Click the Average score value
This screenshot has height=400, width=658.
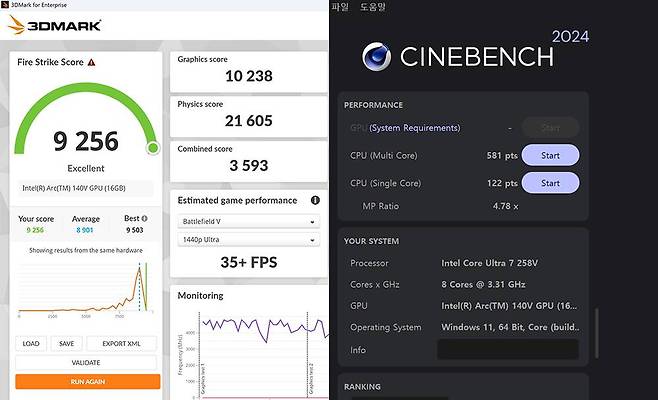[85, 230]
